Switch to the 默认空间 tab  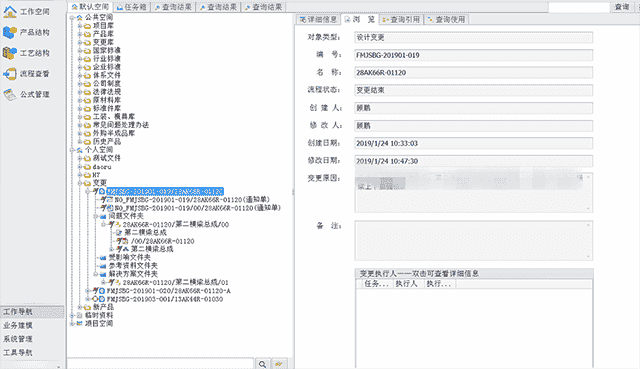90,7
